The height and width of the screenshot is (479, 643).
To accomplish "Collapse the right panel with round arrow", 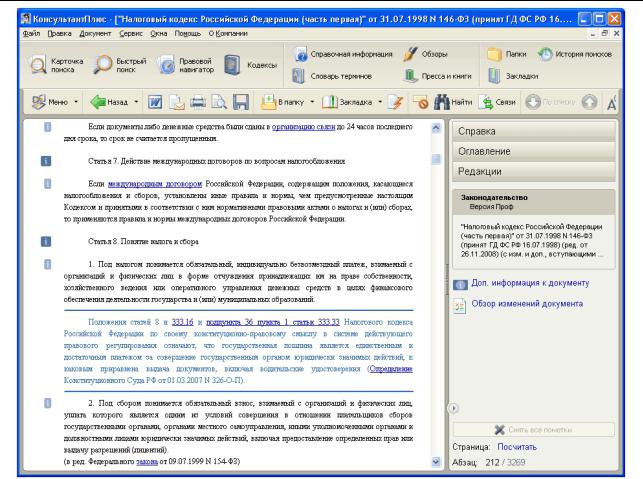I will 453,408.
